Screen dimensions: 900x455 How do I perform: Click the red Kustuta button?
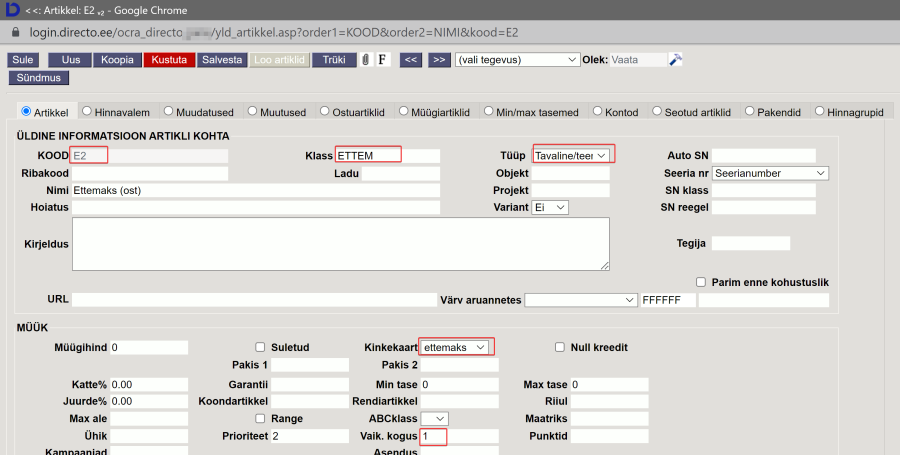pos(169,60)
